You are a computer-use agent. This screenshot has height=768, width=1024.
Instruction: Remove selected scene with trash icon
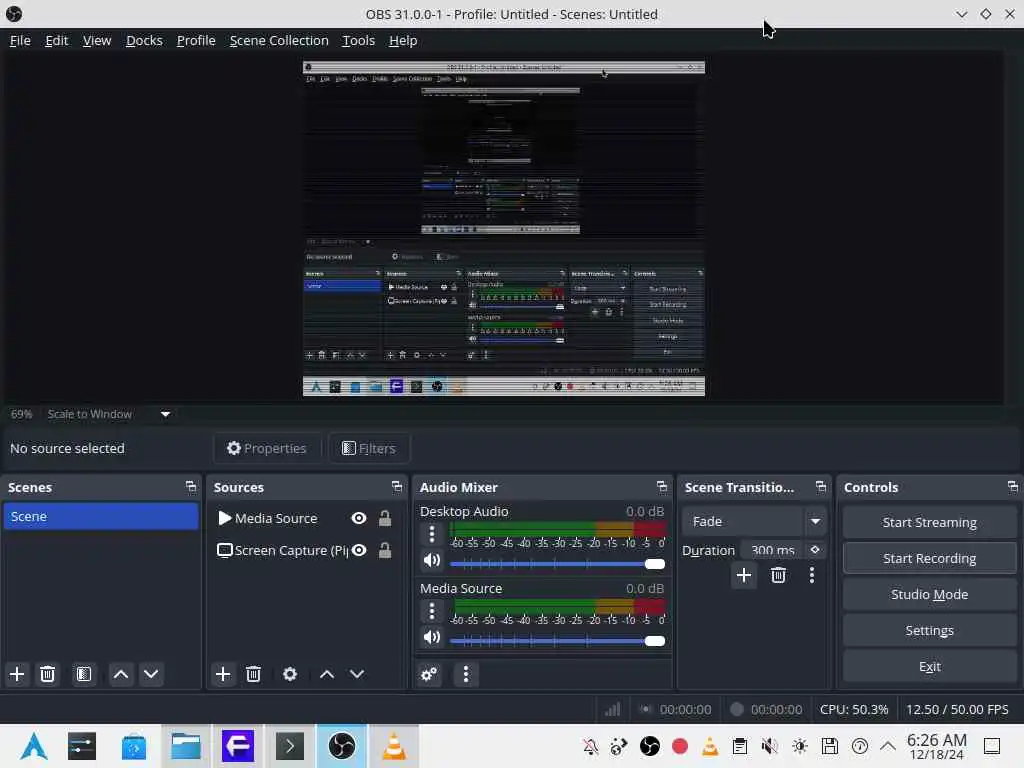(x=48, y=674)
